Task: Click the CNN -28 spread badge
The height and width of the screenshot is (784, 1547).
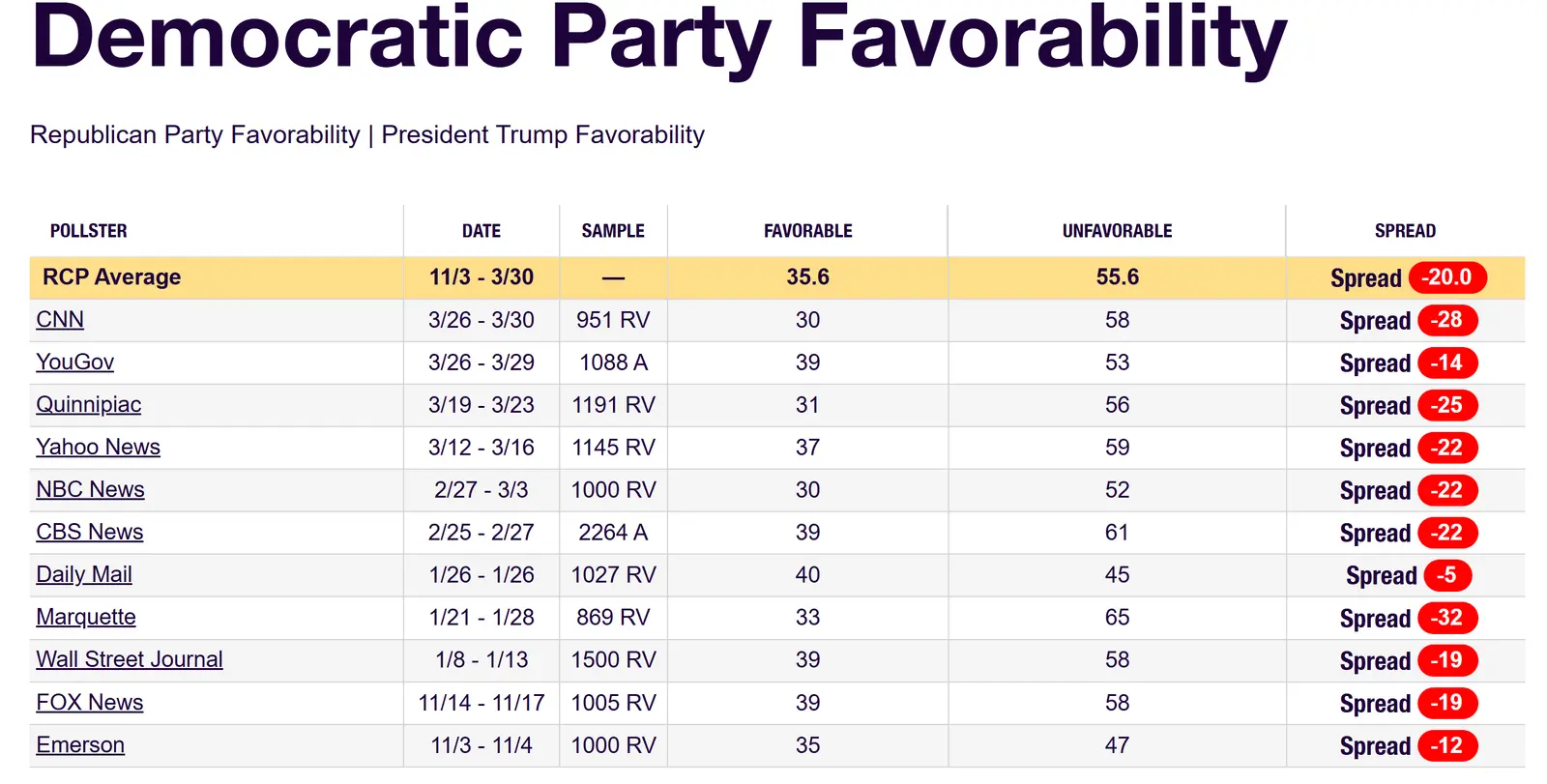Action: [x=1446, y=320]
